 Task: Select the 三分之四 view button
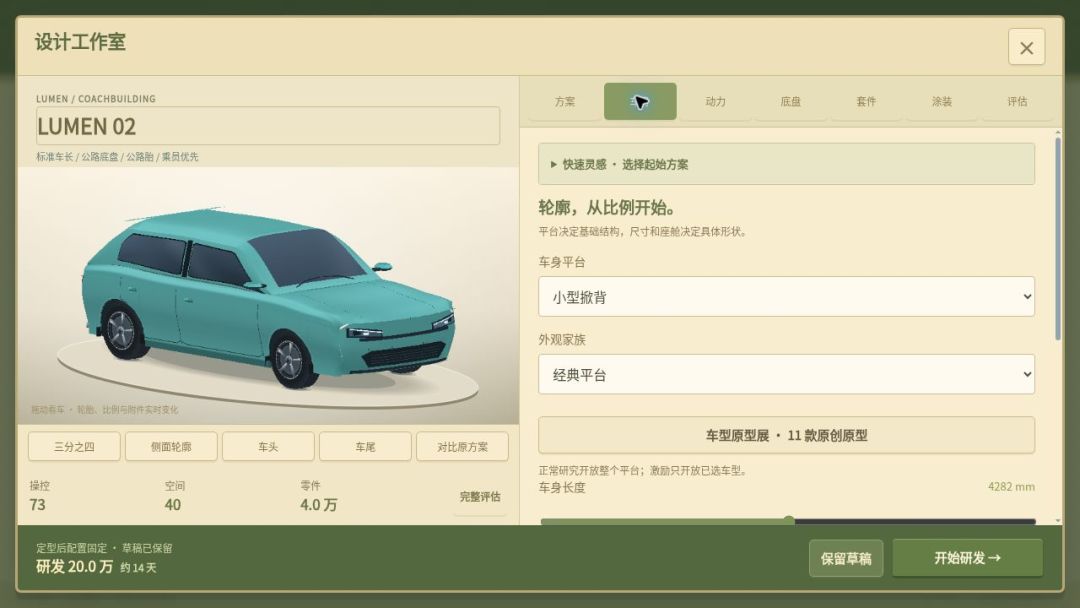(x=74, y=447)
